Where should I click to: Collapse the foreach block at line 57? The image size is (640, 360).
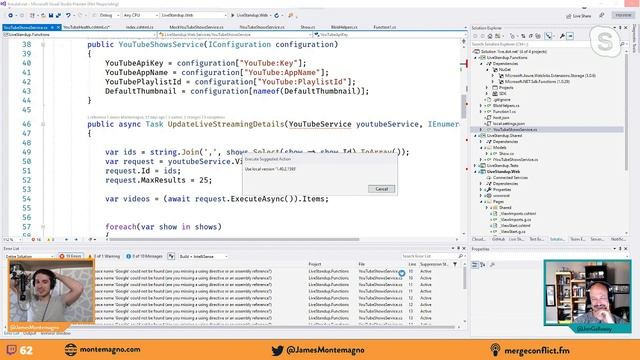[x=43, y=227]
